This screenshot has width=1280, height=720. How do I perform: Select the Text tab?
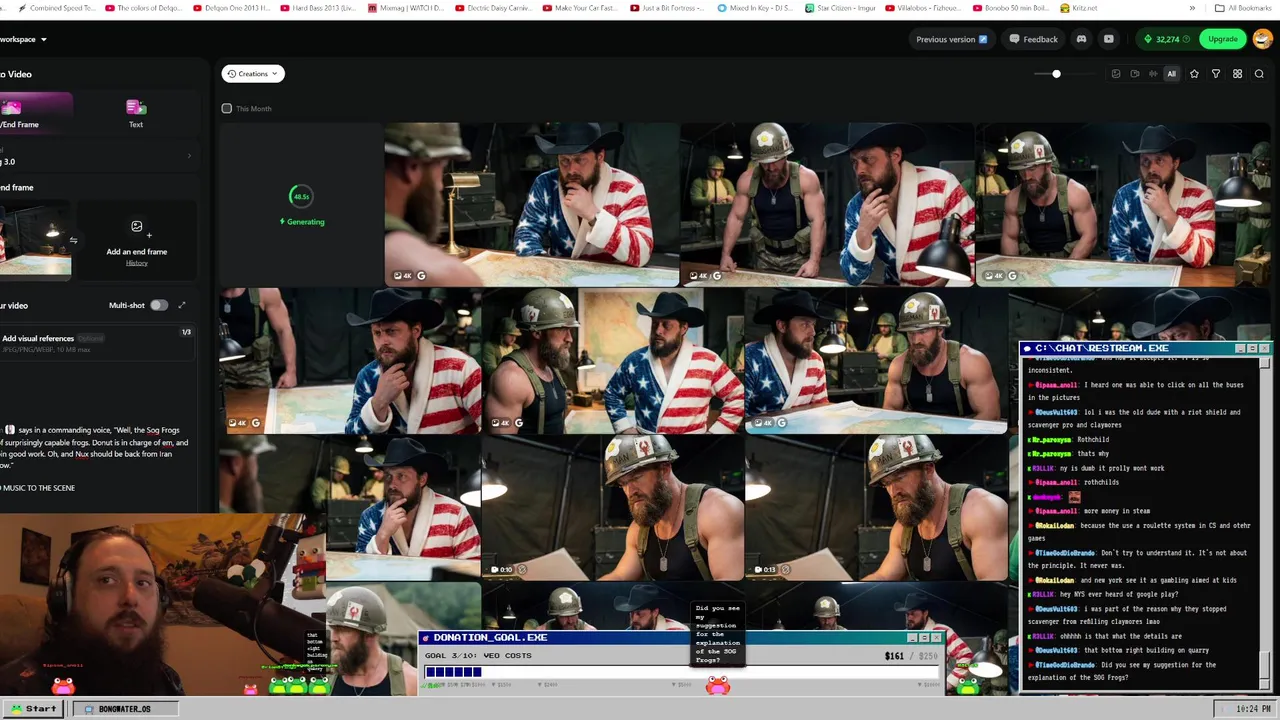[136, 112]
